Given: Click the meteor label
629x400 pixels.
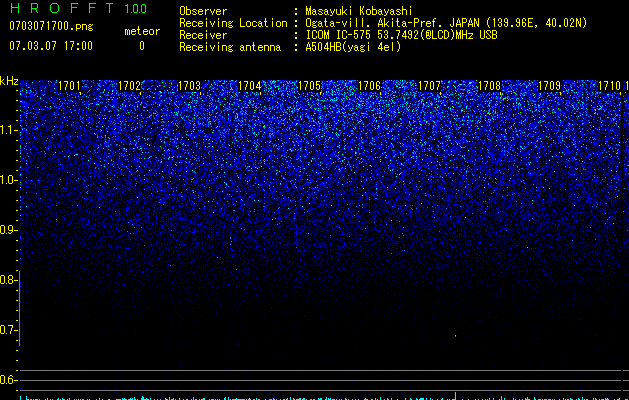Looking at the screenshot, I should pos(142,31).
